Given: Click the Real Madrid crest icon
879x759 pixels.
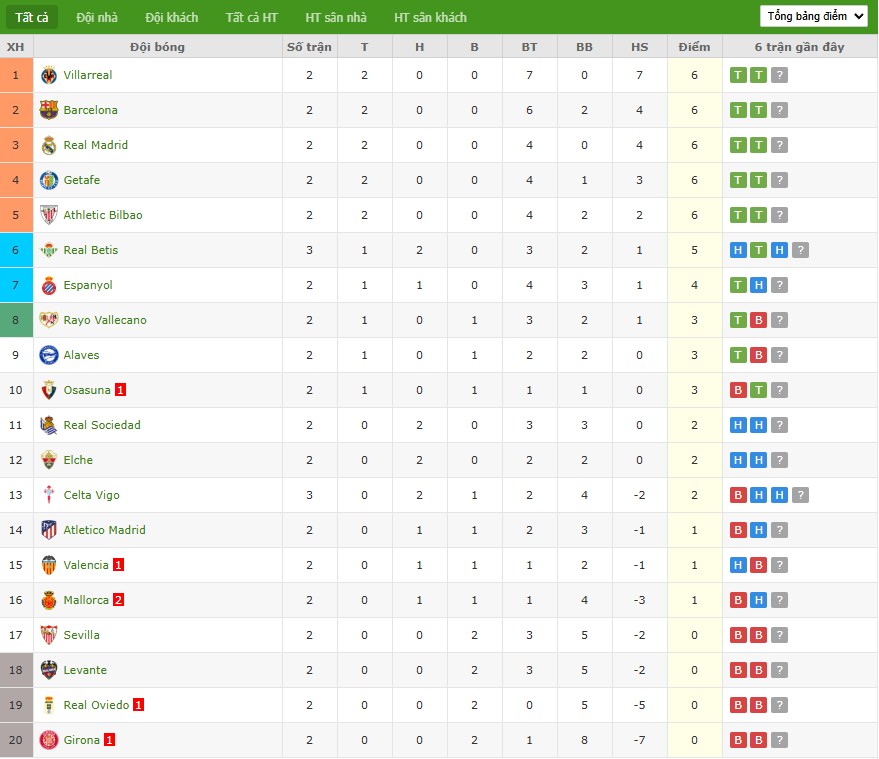Looking at the screenshot, I should [x=49, y=145].
